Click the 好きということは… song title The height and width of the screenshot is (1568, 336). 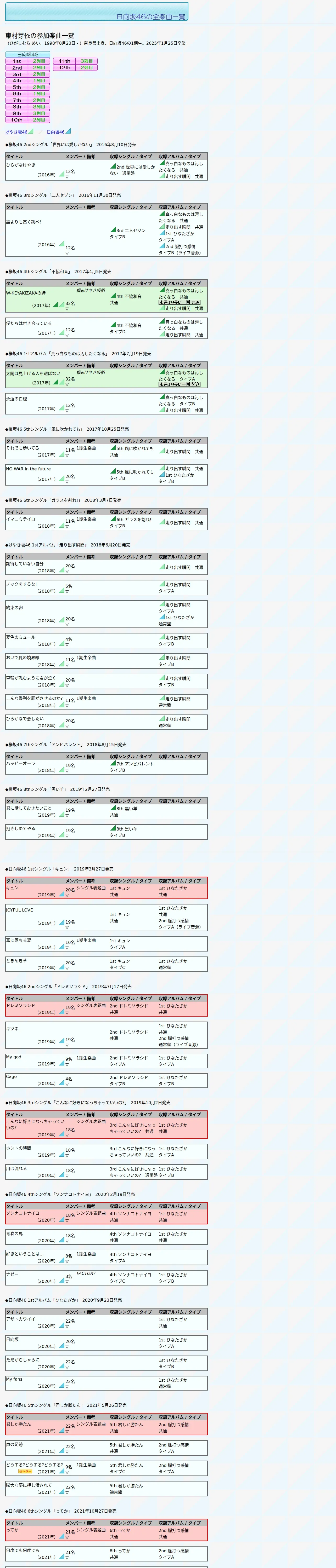(x=25, y=1254)
